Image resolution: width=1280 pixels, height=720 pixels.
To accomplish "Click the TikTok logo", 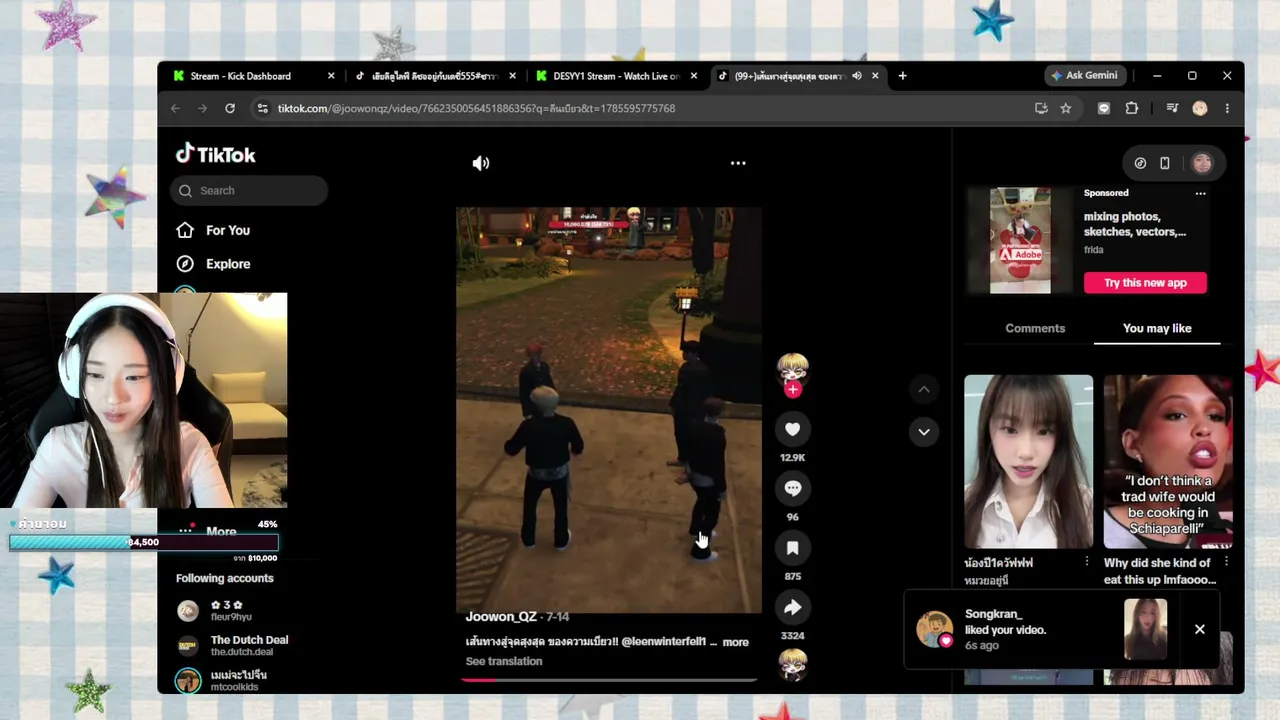I will pos(216,154).
